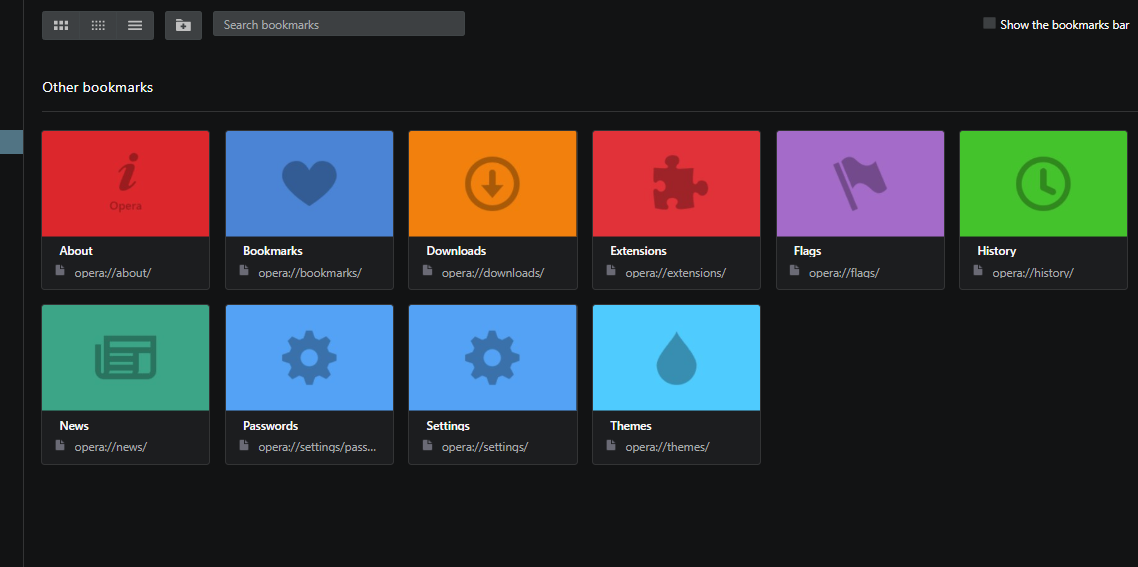The image size is (1138, 567).
Task: Switch to list view layout
Action: pyautogui.click(x=135, y=25)
